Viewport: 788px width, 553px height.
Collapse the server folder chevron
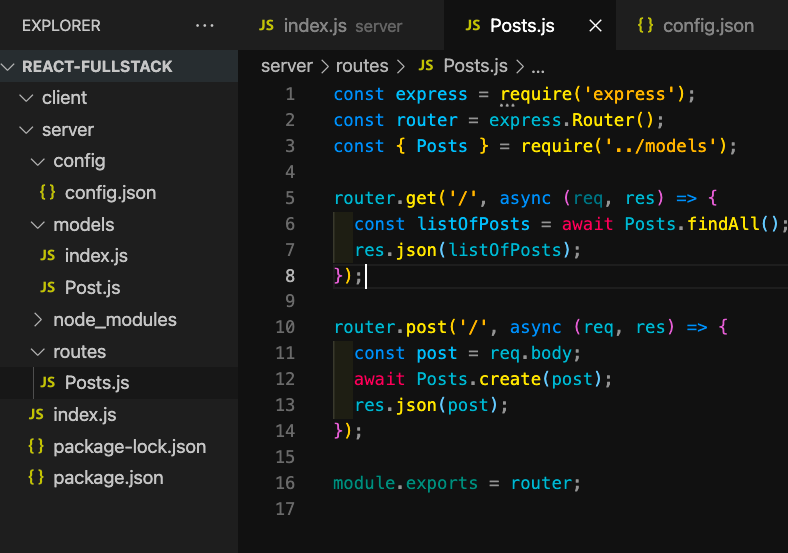[26, 130]
